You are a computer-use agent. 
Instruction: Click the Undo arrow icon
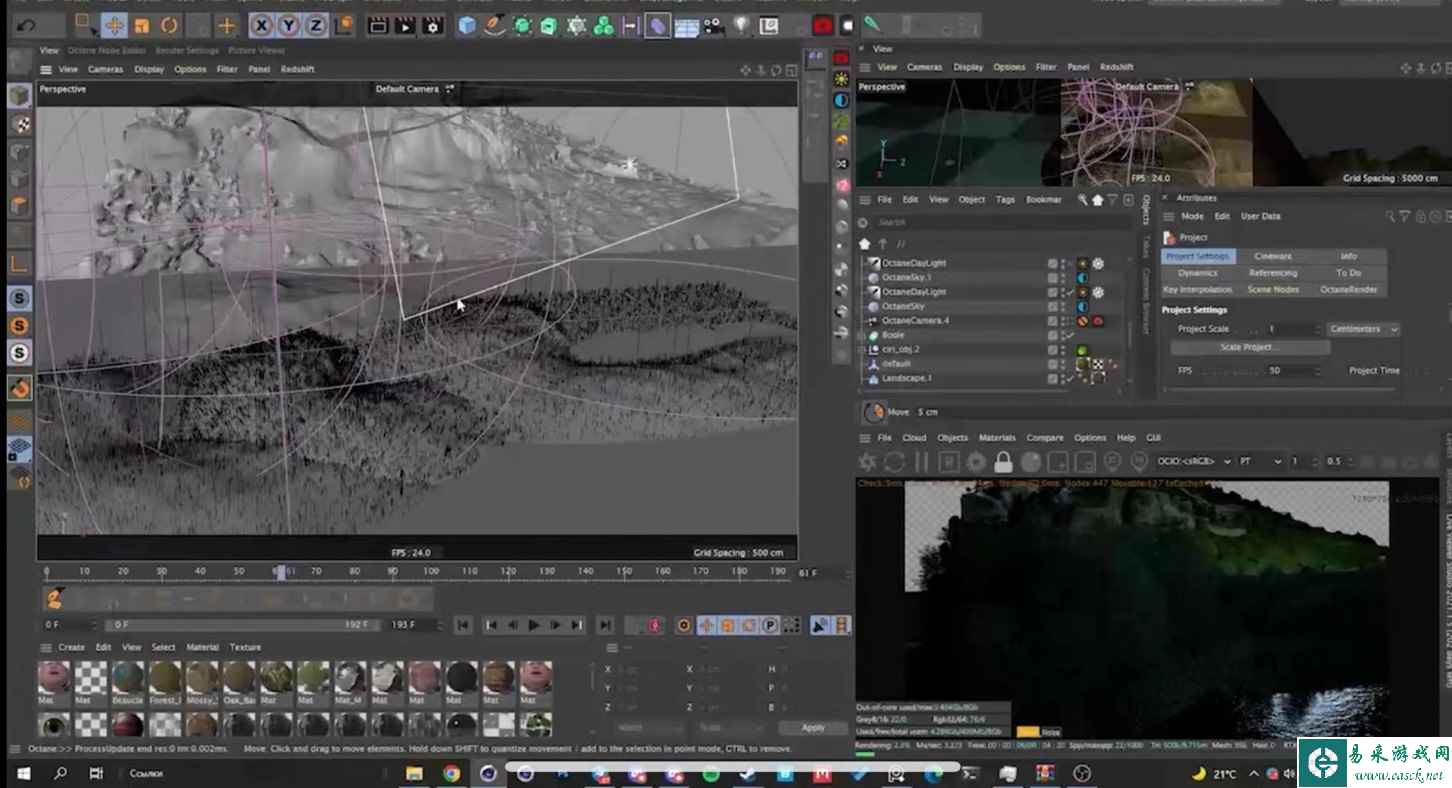tap(25, 25)
